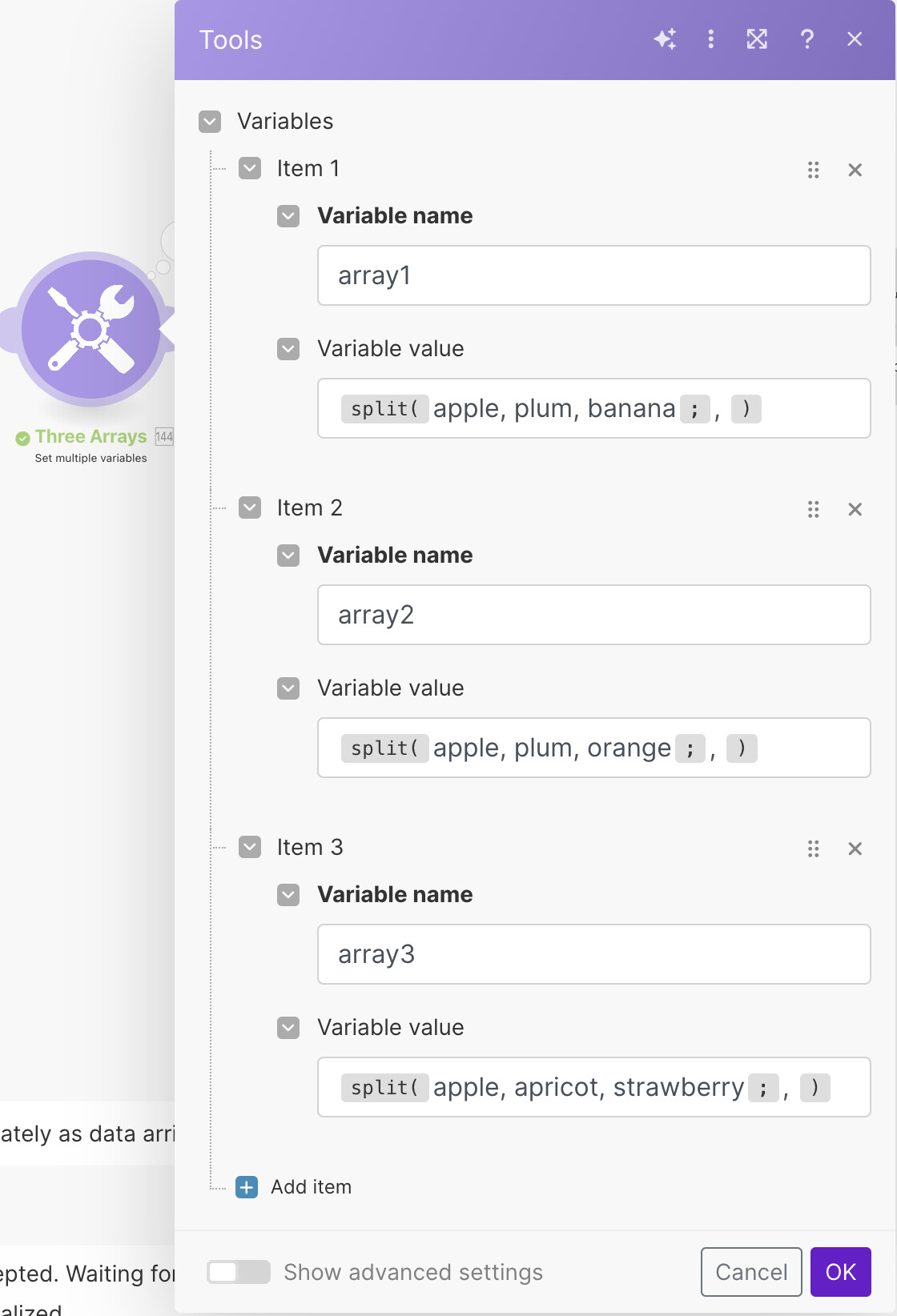Collapse the Item 2 group
The height and width of the screenshot is (1316, 897).
(x=250, y=508)
